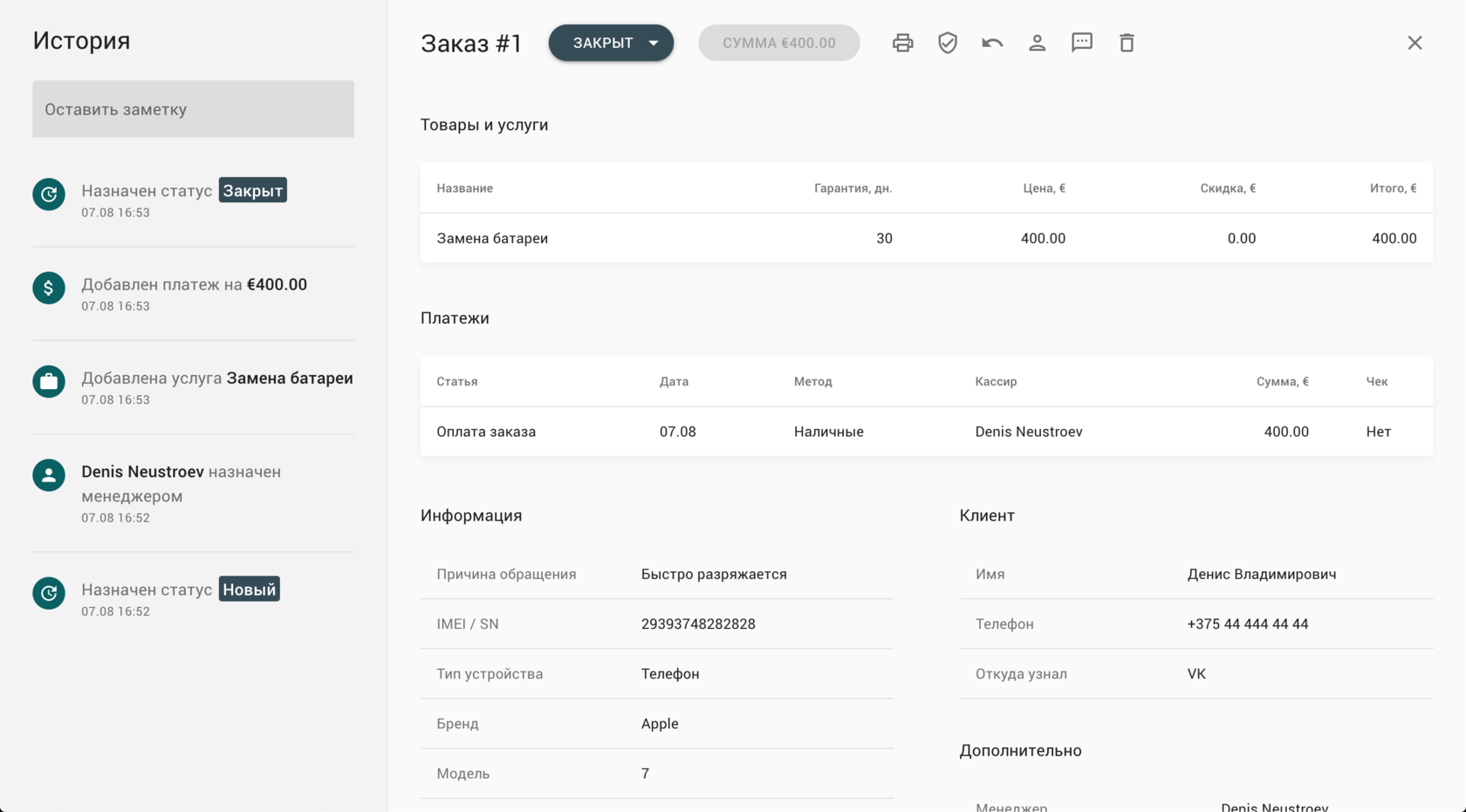Image resolution: width=1466 pixels, height=812 pixels.
Task: Click the СУММА €400.00 button
Action: 778,43
